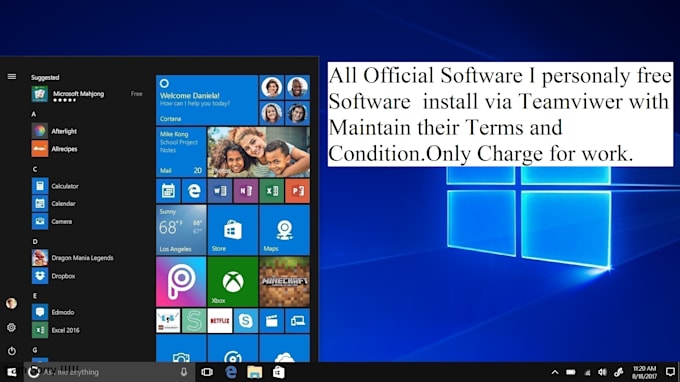Open the Connect devices tile
Image resolution: width=680 pixels, height=382 pixels.
[x=298, y=321]
